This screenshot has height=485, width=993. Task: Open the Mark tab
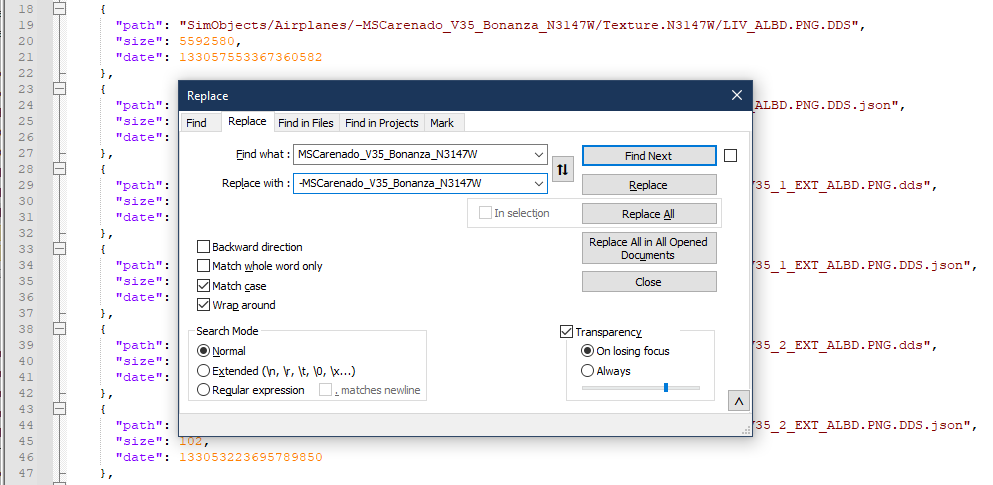[441, 123]
